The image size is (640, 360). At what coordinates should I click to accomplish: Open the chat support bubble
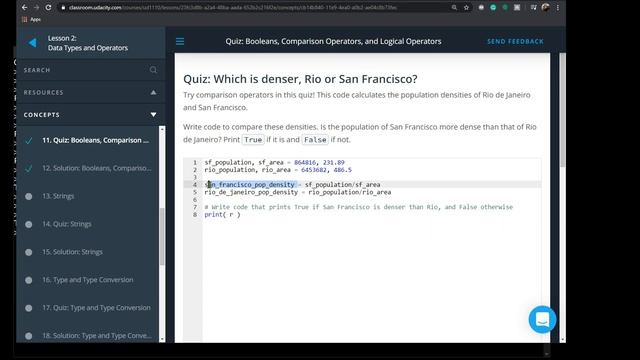point(542,320)
